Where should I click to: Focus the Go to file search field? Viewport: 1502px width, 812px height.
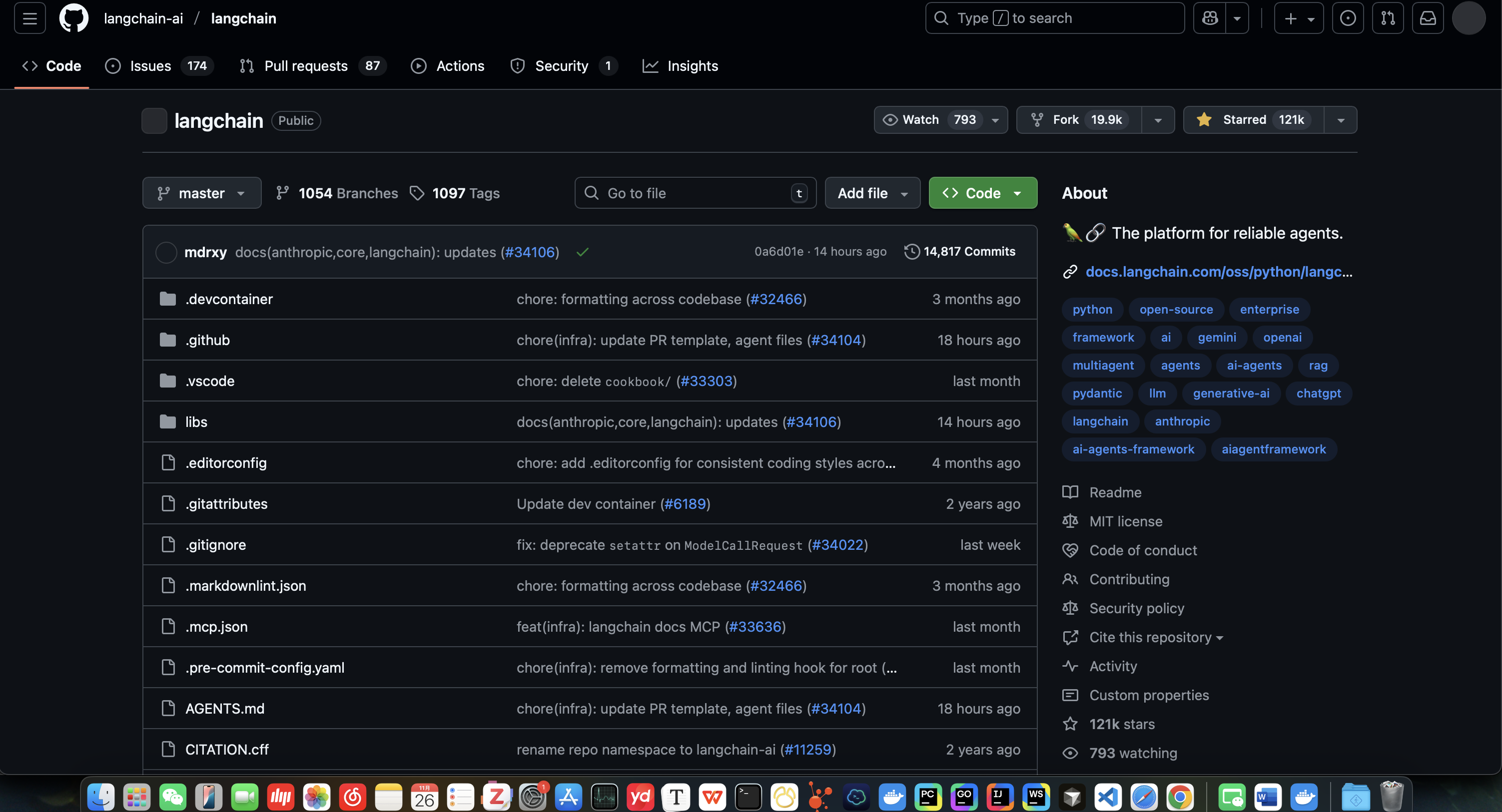pyautogui.click(x=694, y=193)
